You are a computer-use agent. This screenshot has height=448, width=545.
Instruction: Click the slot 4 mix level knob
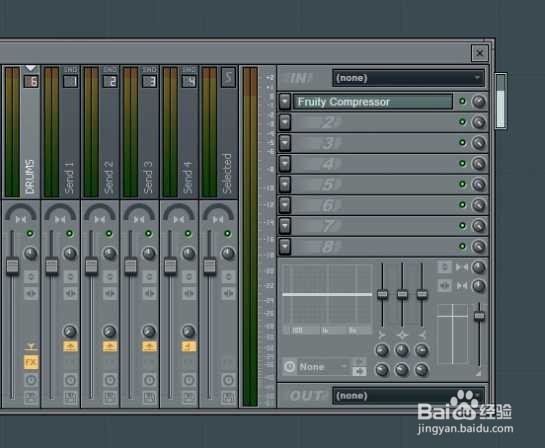(479, 164)
